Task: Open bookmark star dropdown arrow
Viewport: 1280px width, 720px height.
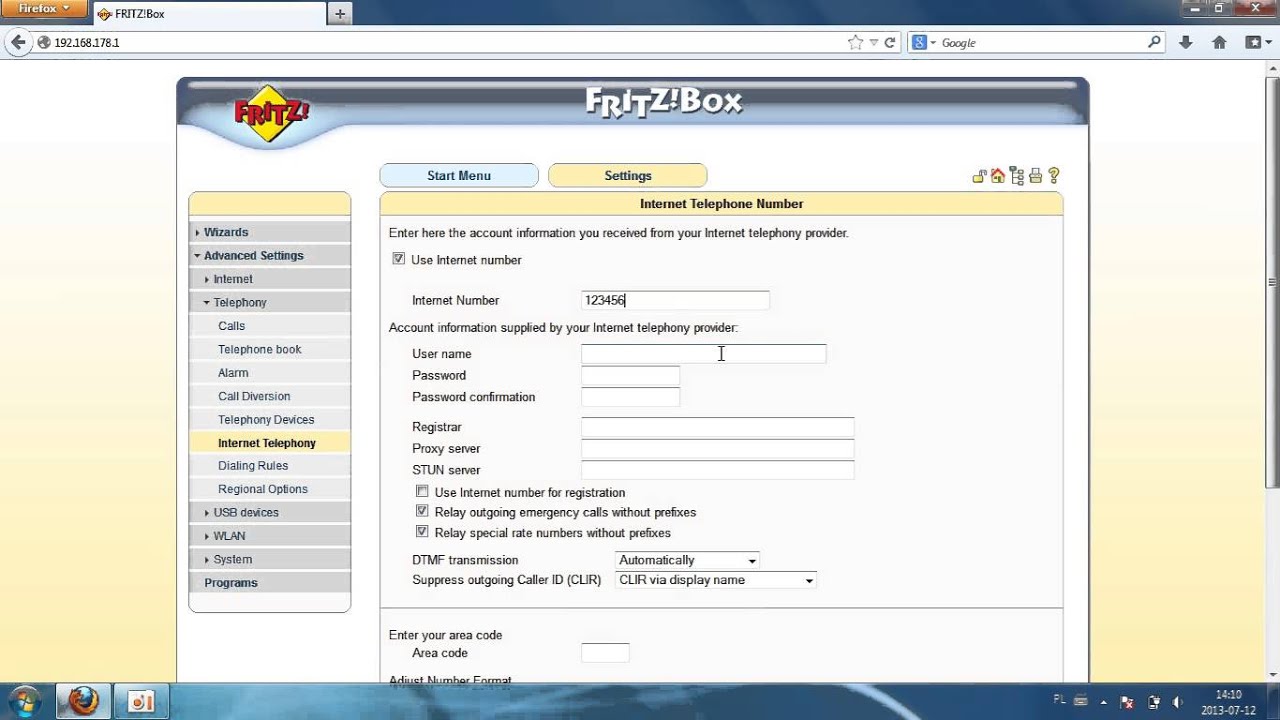Action: tap(873, 43)
